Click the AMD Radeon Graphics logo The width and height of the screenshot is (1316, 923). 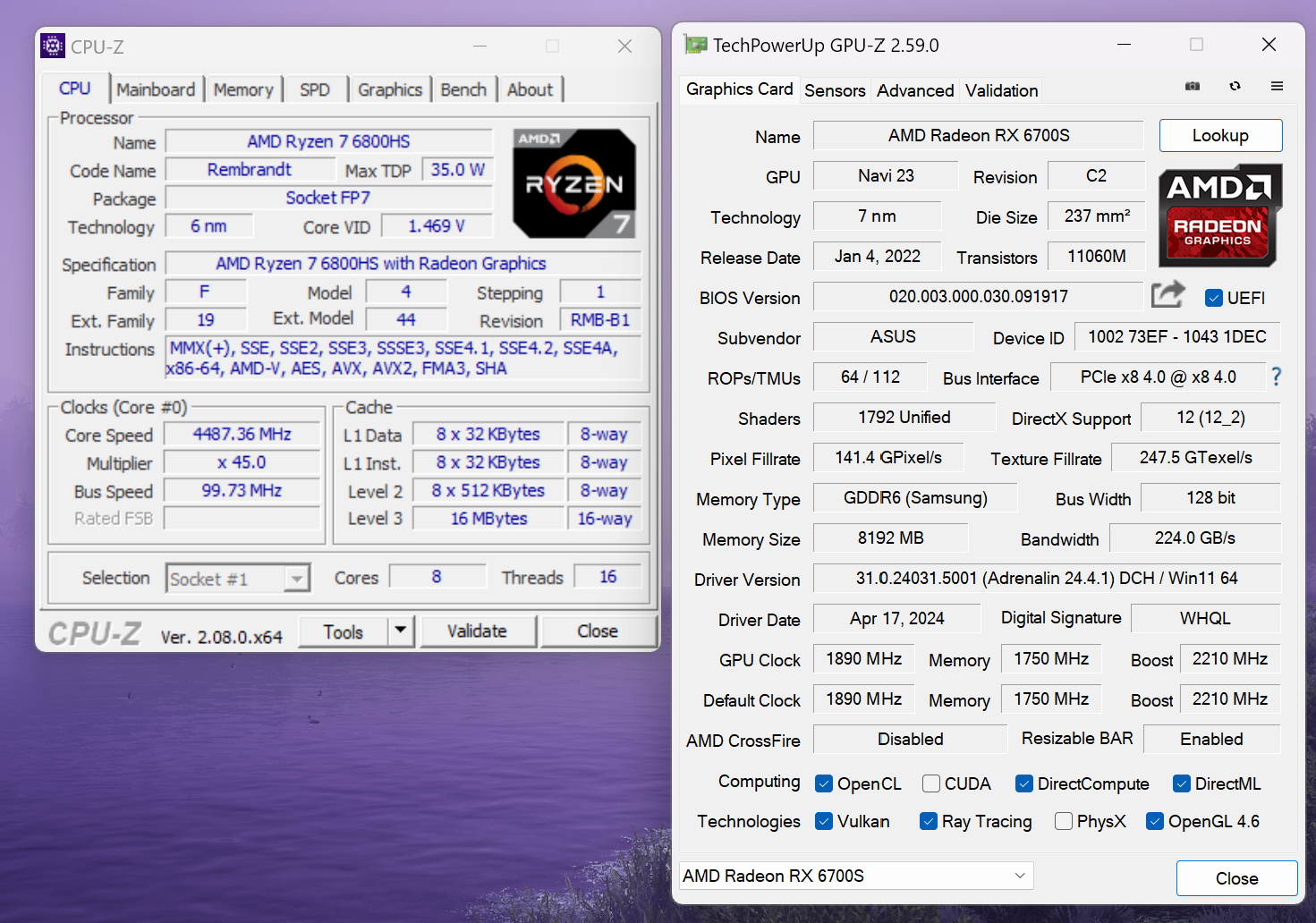(x=1220, y=216)
